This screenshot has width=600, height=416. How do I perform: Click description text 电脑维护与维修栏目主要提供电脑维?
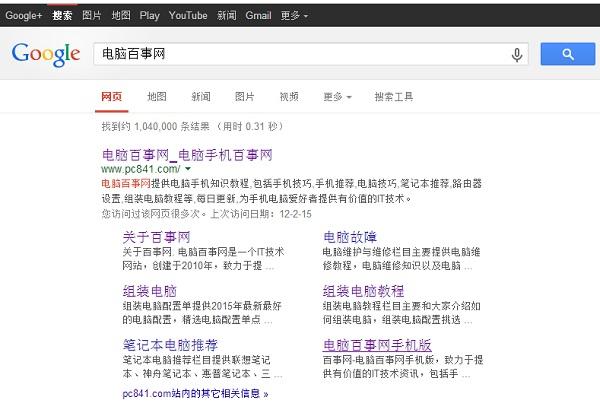tap(401, 252)
